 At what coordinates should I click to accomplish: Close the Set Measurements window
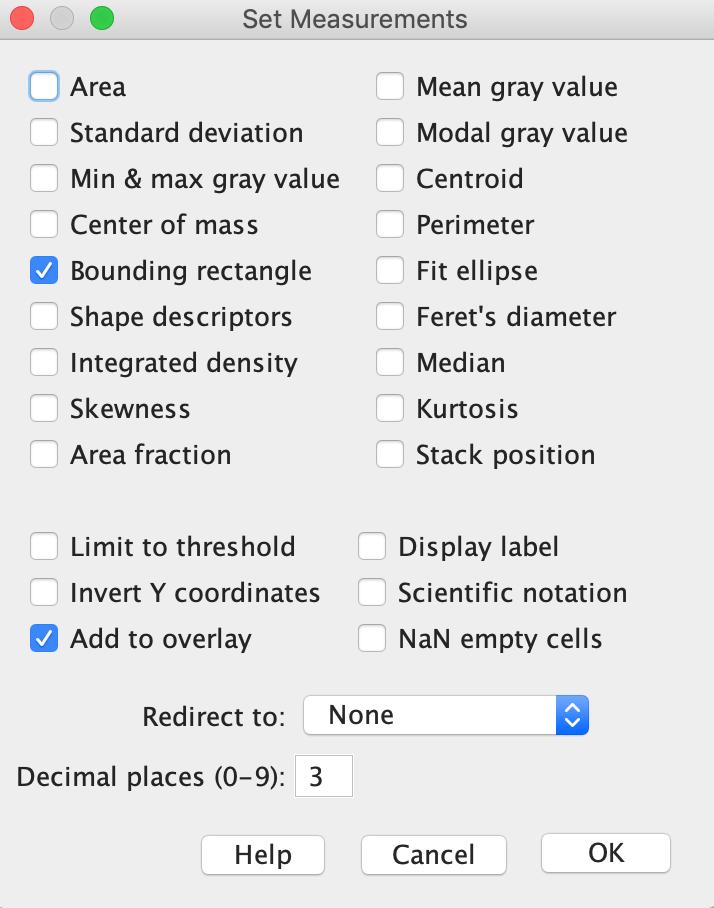click(22, 19)
